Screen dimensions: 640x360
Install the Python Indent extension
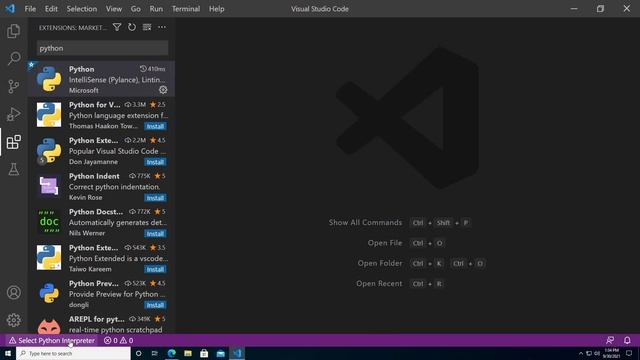(x=155, y=198)
